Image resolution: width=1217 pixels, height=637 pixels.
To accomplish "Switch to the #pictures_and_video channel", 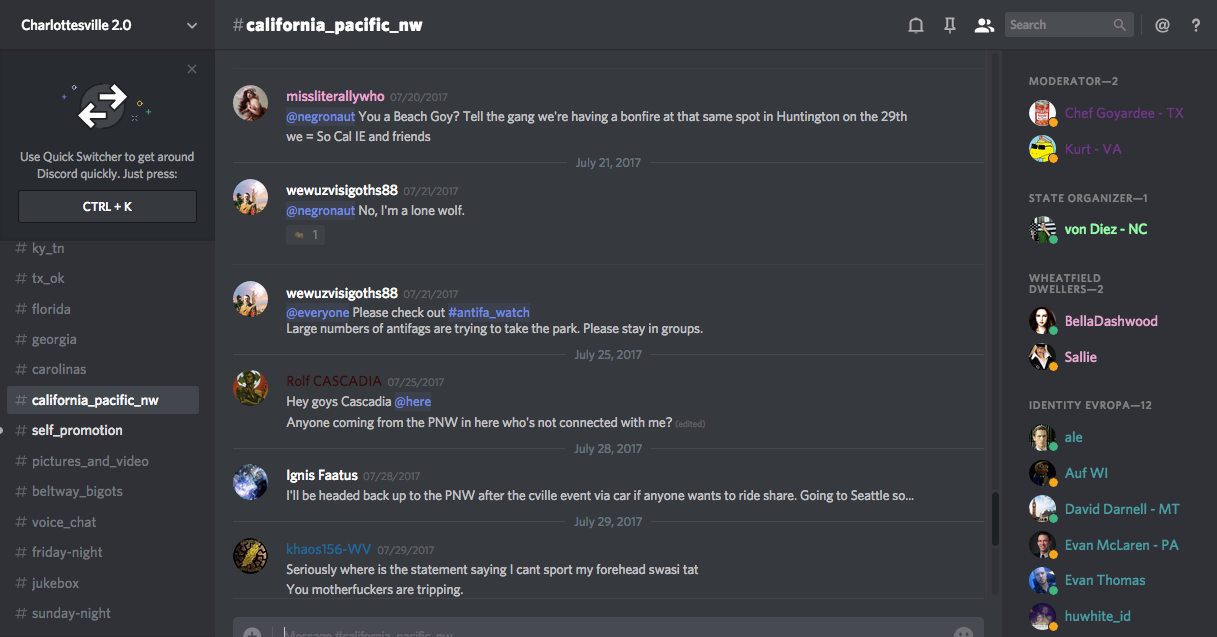I will pyautogui.click(x=90, y=461).
